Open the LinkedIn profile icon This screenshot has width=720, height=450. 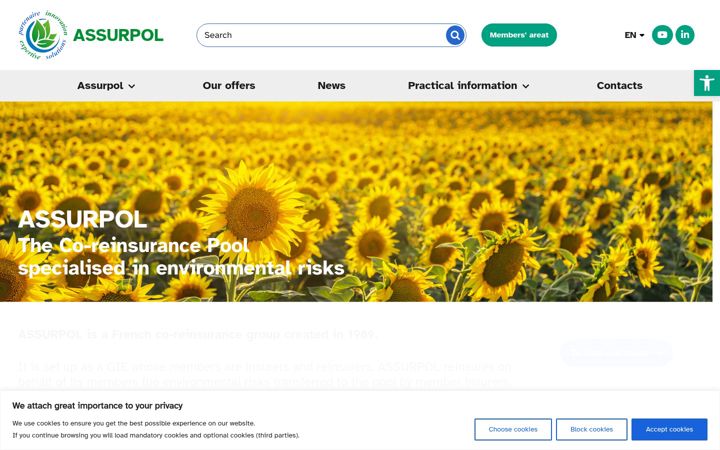[x=685, y=35]
